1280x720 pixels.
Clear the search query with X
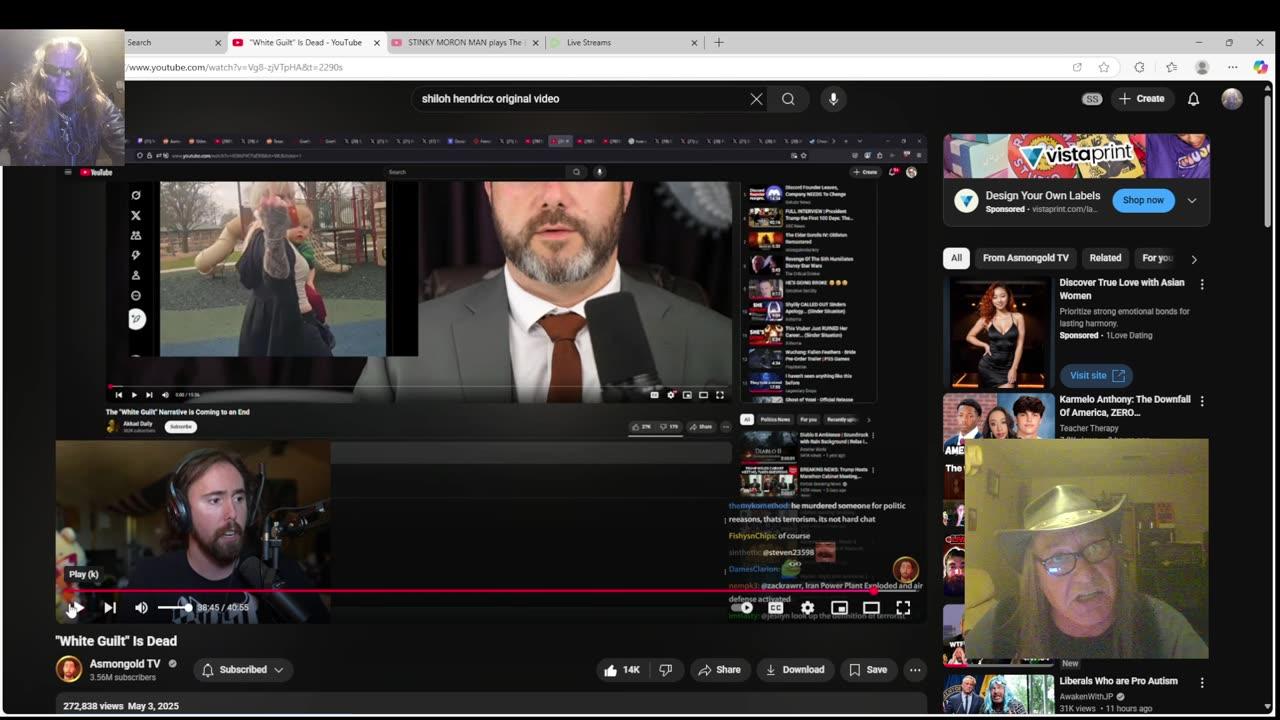[756, 99]
